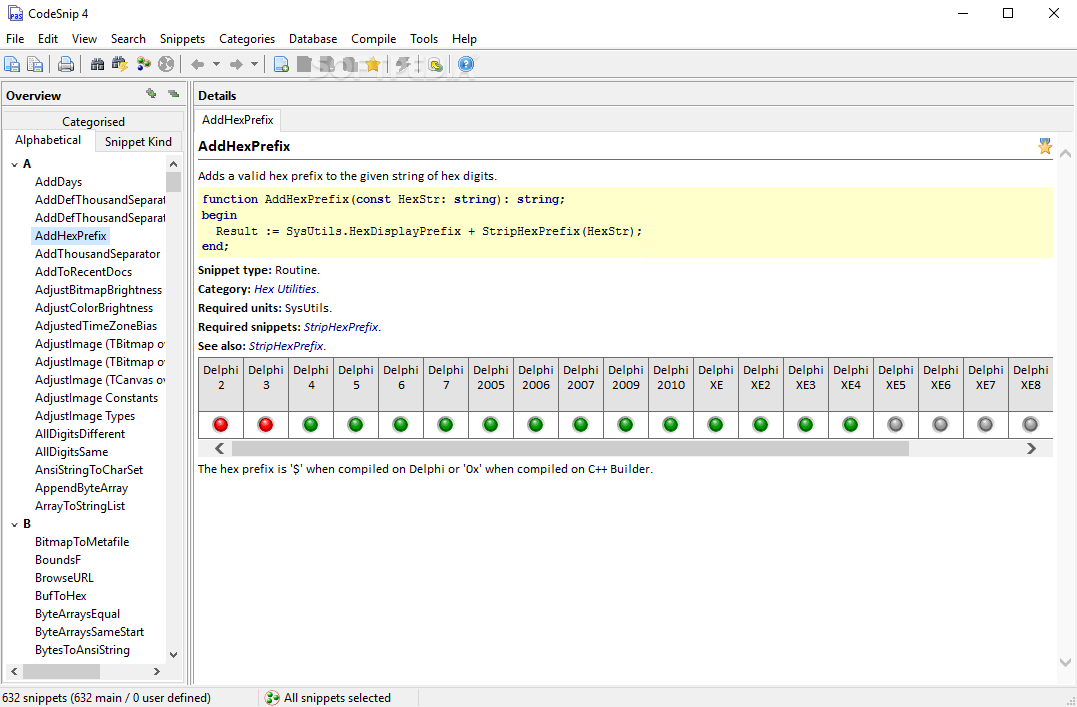This screenshot has width=1077, height=707.
Task: Click the Overview tree's up scroll arrow
Action: [x=173, y=164]
